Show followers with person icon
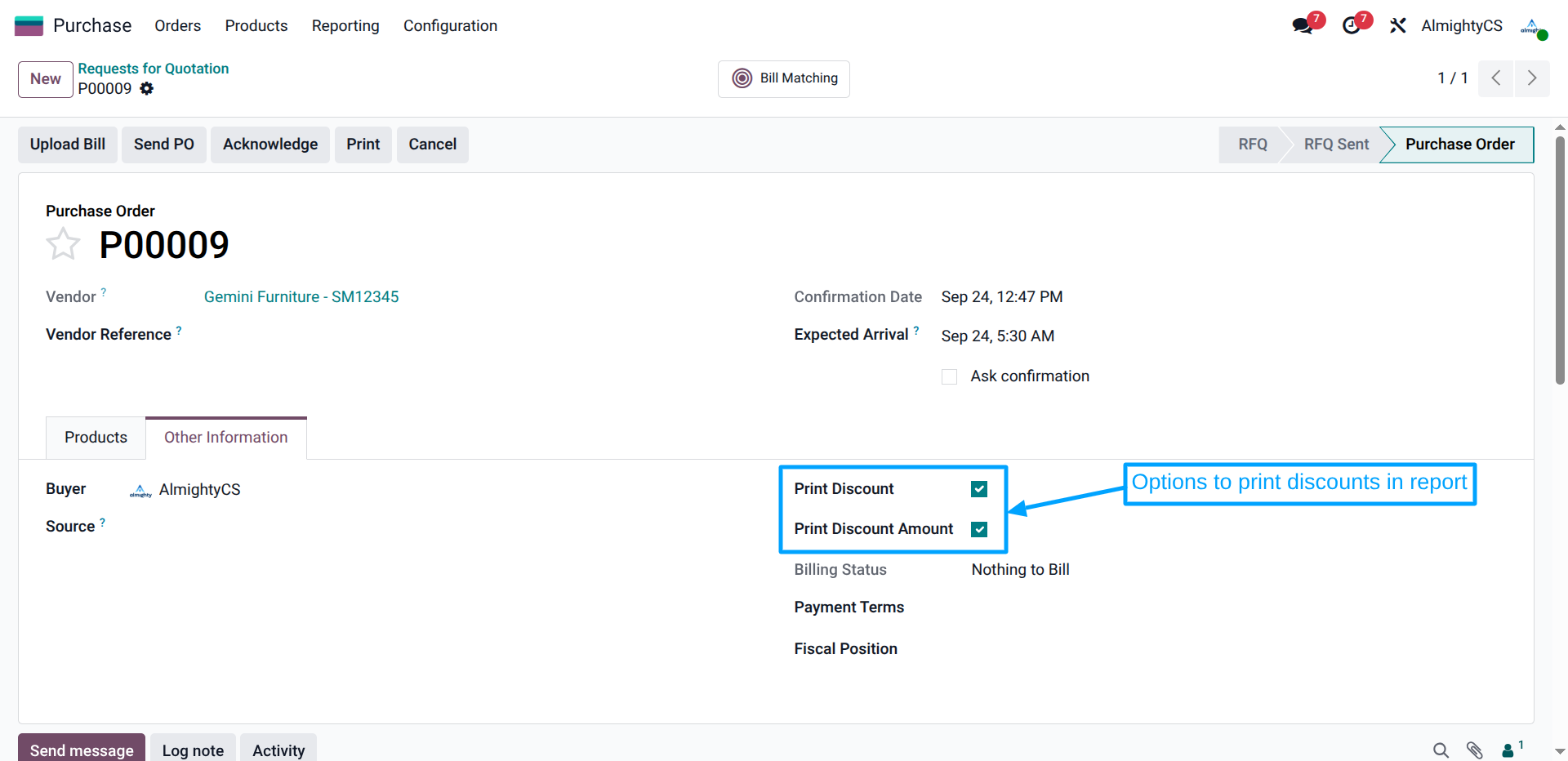 click(x=1508, y=750)
